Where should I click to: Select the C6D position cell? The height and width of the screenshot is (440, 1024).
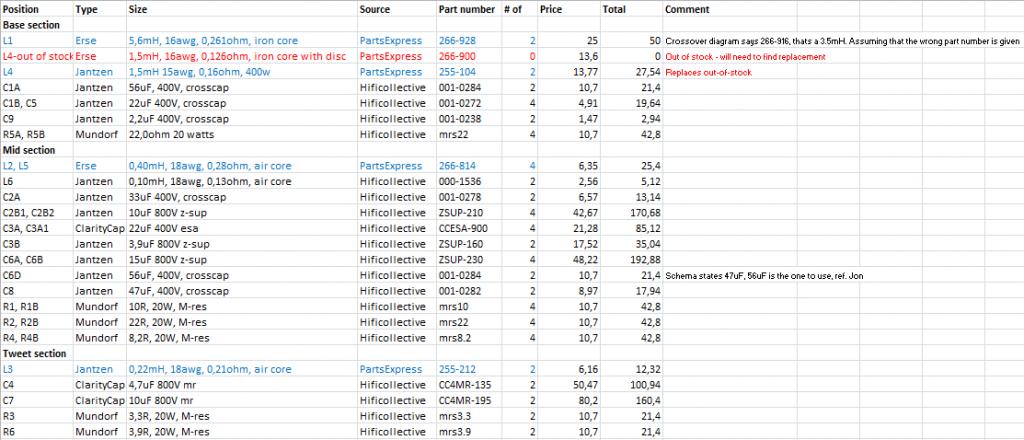coord(37,275)
